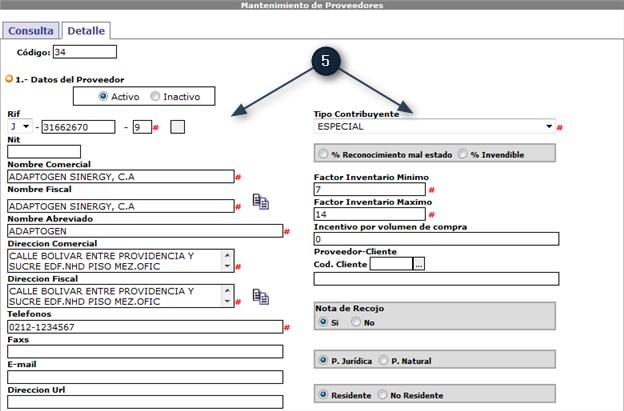
Task: Click the Nombre Abreviado field
Action: point(145,231)
